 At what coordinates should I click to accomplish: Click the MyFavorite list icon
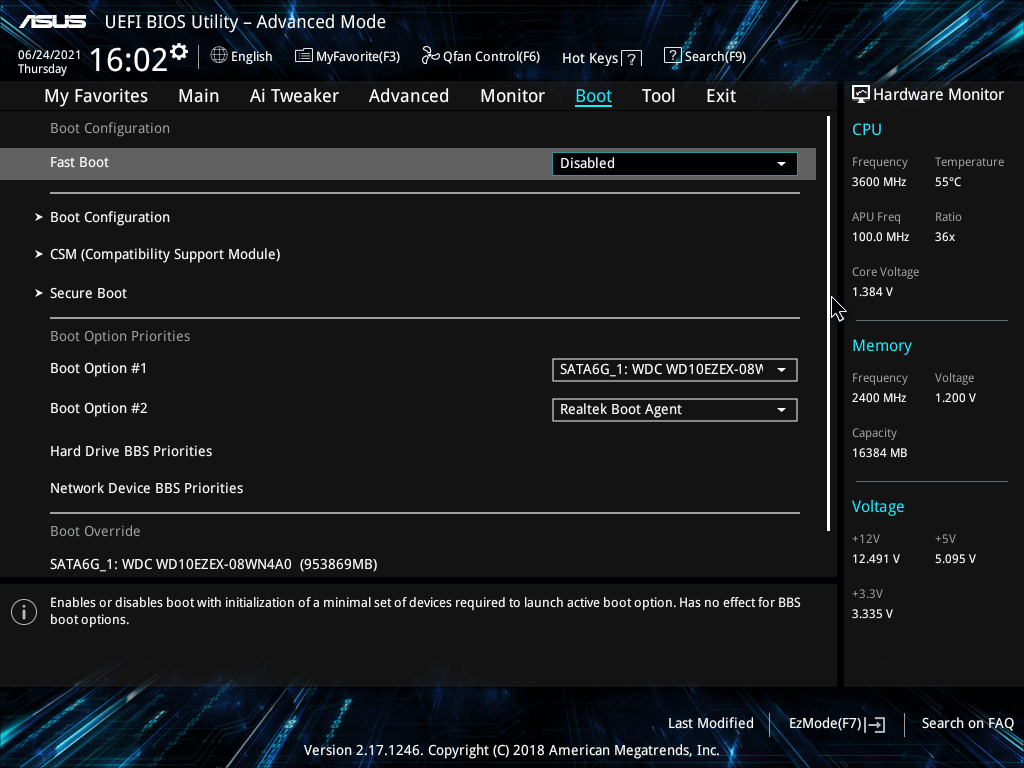pos(304,56)
